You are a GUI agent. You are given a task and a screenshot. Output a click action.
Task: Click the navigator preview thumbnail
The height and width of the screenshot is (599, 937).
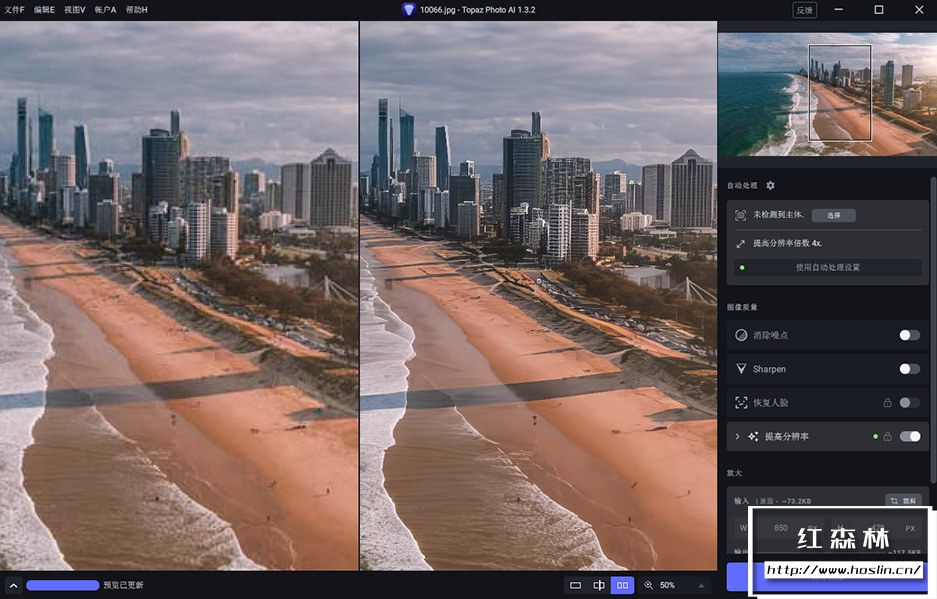(x=827, y=95)
